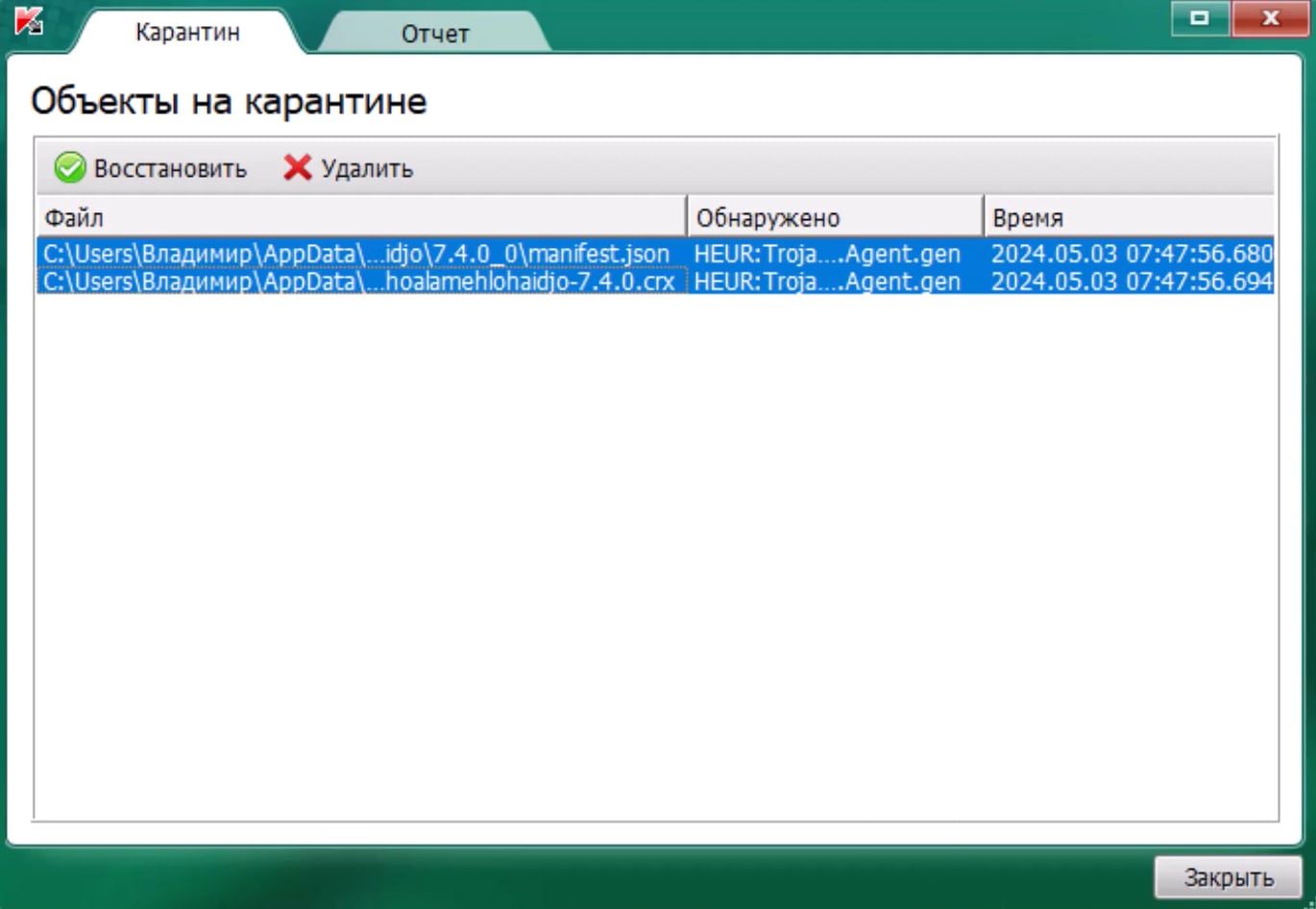1316x909 pixels.
Task: Click the Объекты на карантине heading
Action: 231,99
